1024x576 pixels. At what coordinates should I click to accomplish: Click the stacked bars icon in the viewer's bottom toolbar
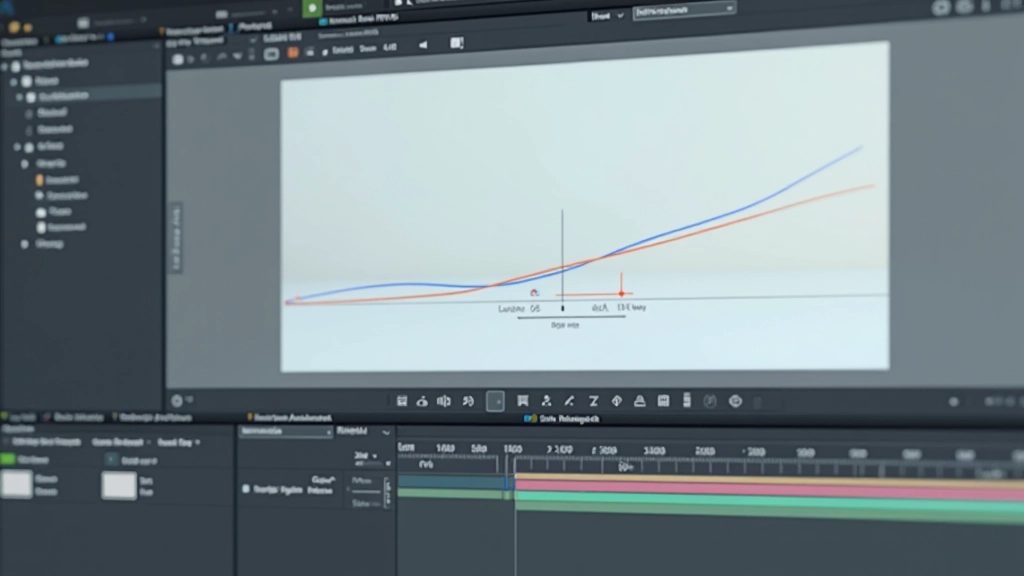point(687,400)
